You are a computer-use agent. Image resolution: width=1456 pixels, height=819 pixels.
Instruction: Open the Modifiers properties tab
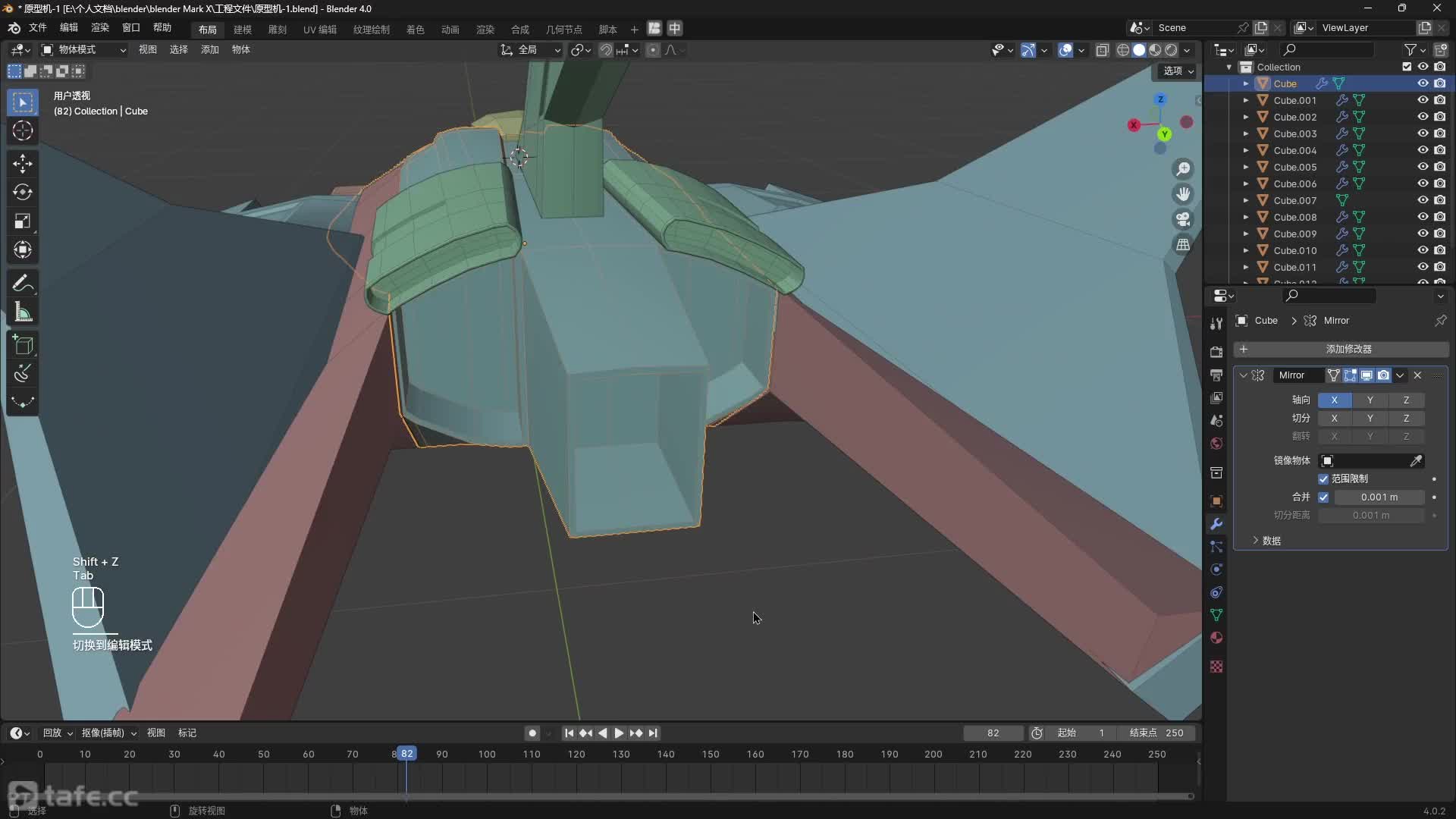point(1216,524)
